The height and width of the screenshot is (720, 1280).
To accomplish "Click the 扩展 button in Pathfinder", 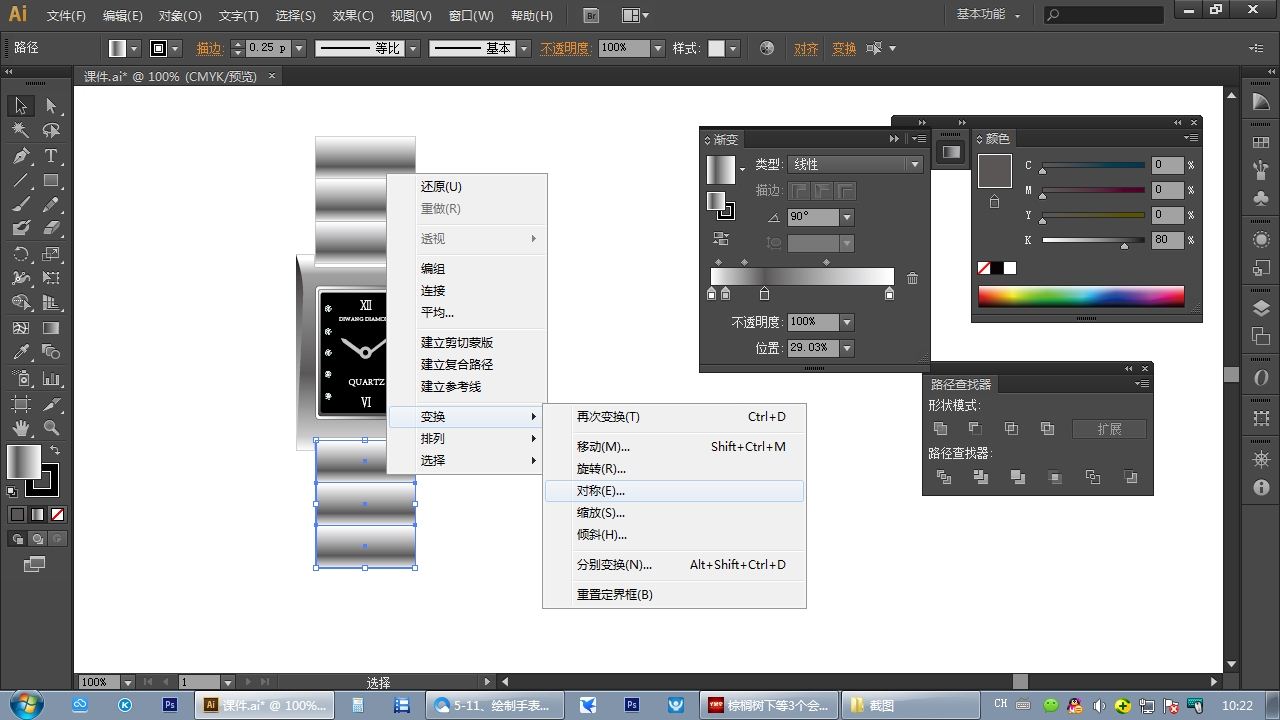I will click(1109, 429).
